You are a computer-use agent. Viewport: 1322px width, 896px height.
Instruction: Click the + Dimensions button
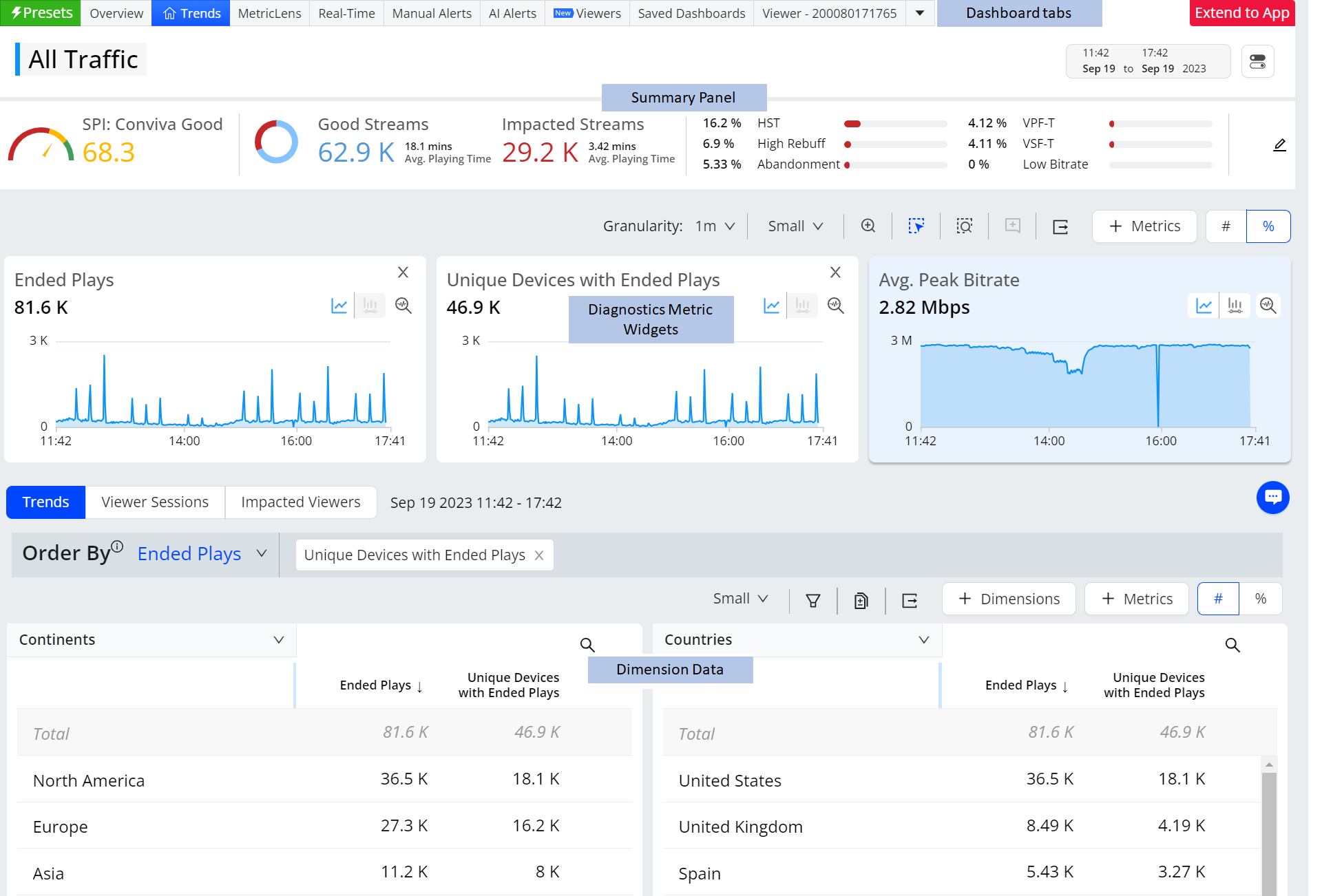click(1009, 599)
